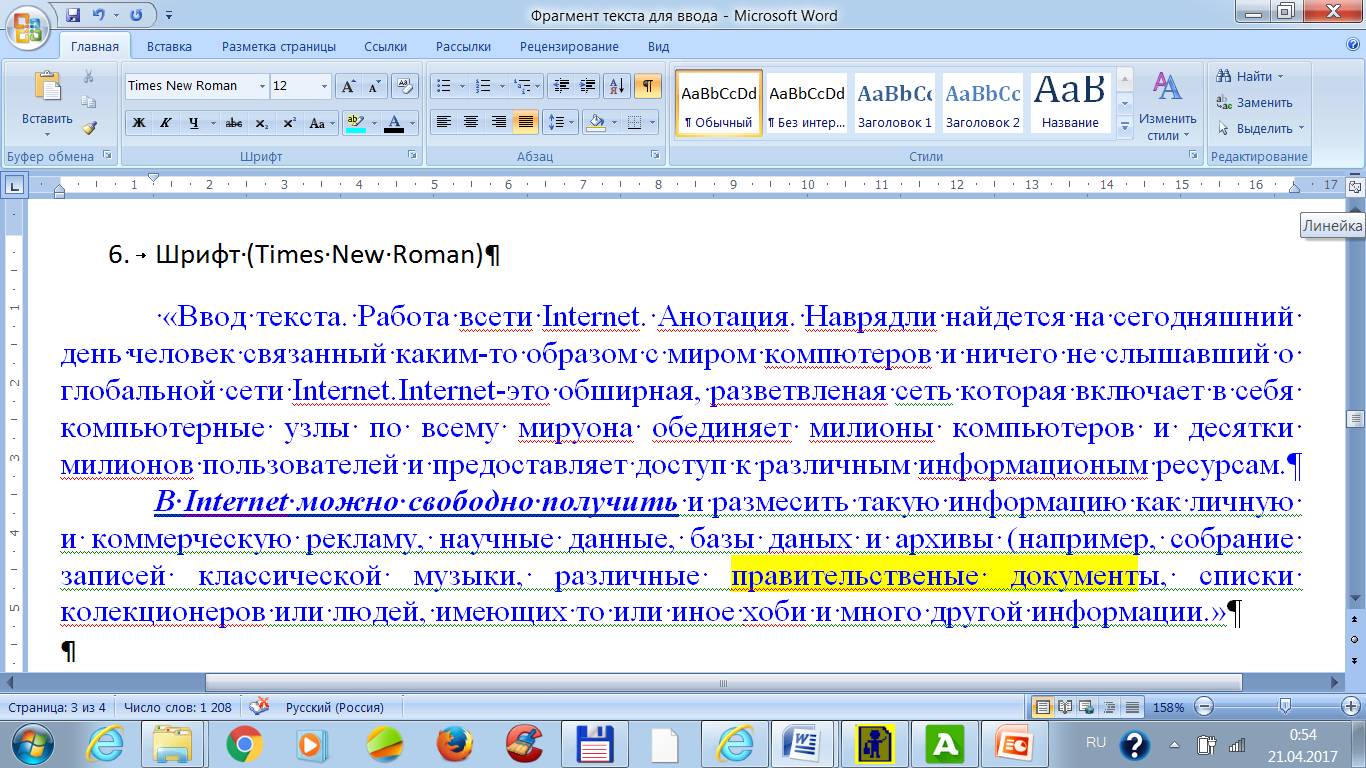The height and width of the screenshot is (768, 1366).
Task: Sort text with A-Я sort button
Action: point(617,86)
